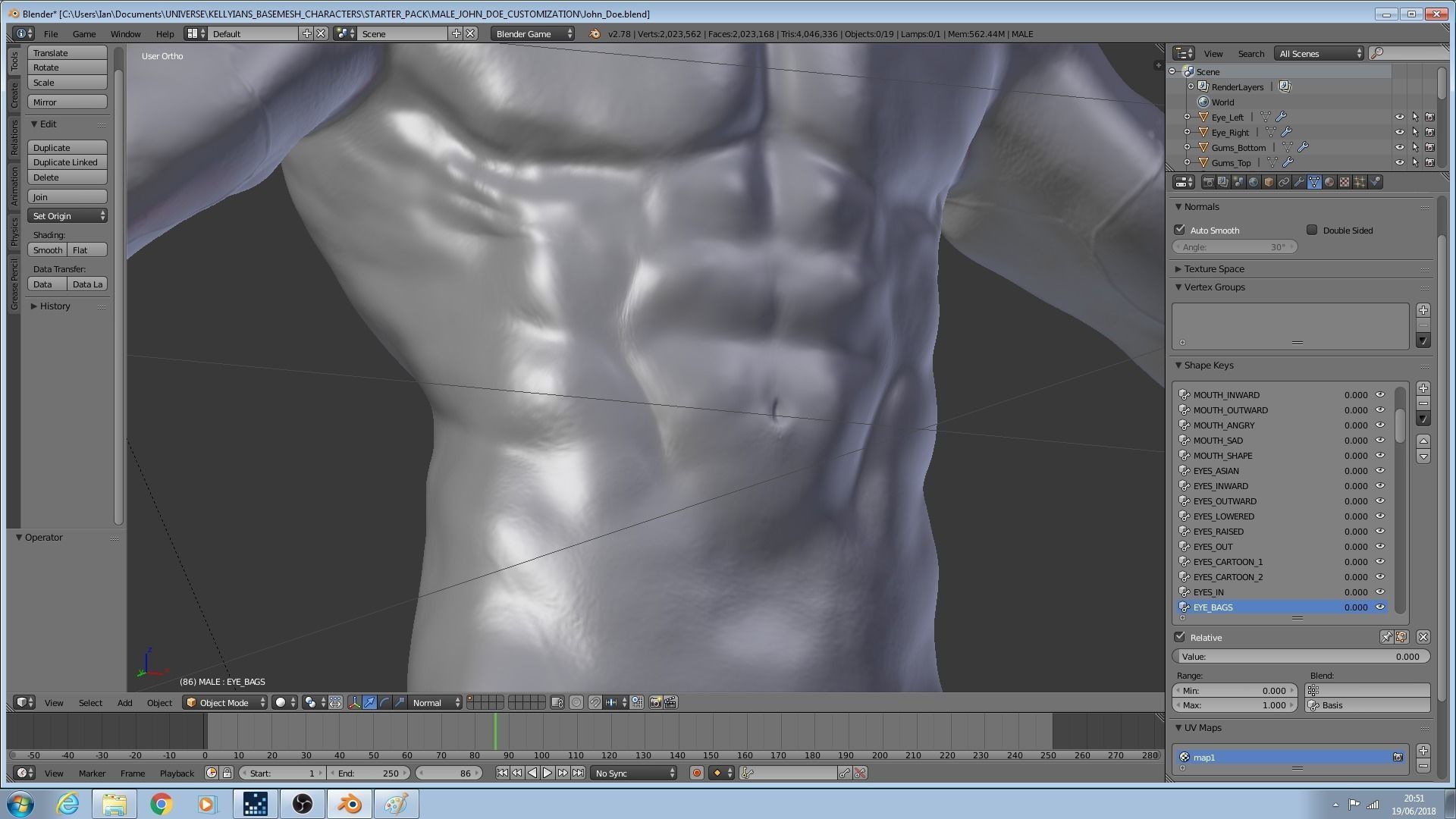Image resolution: width=1456 pixels, height=819 pixels.
Task: Remove the selected shape key with minus
Action: click(x=1423, y=403)
